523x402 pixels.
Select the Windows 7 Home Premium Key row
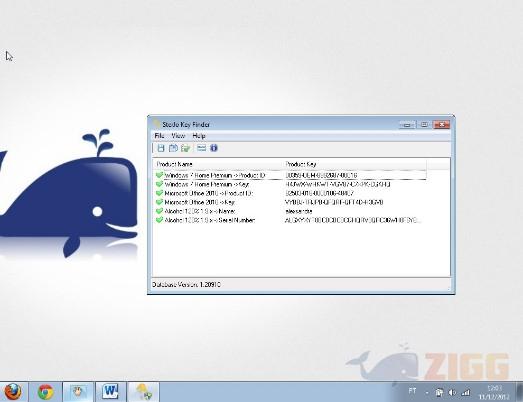click(291, 184)
